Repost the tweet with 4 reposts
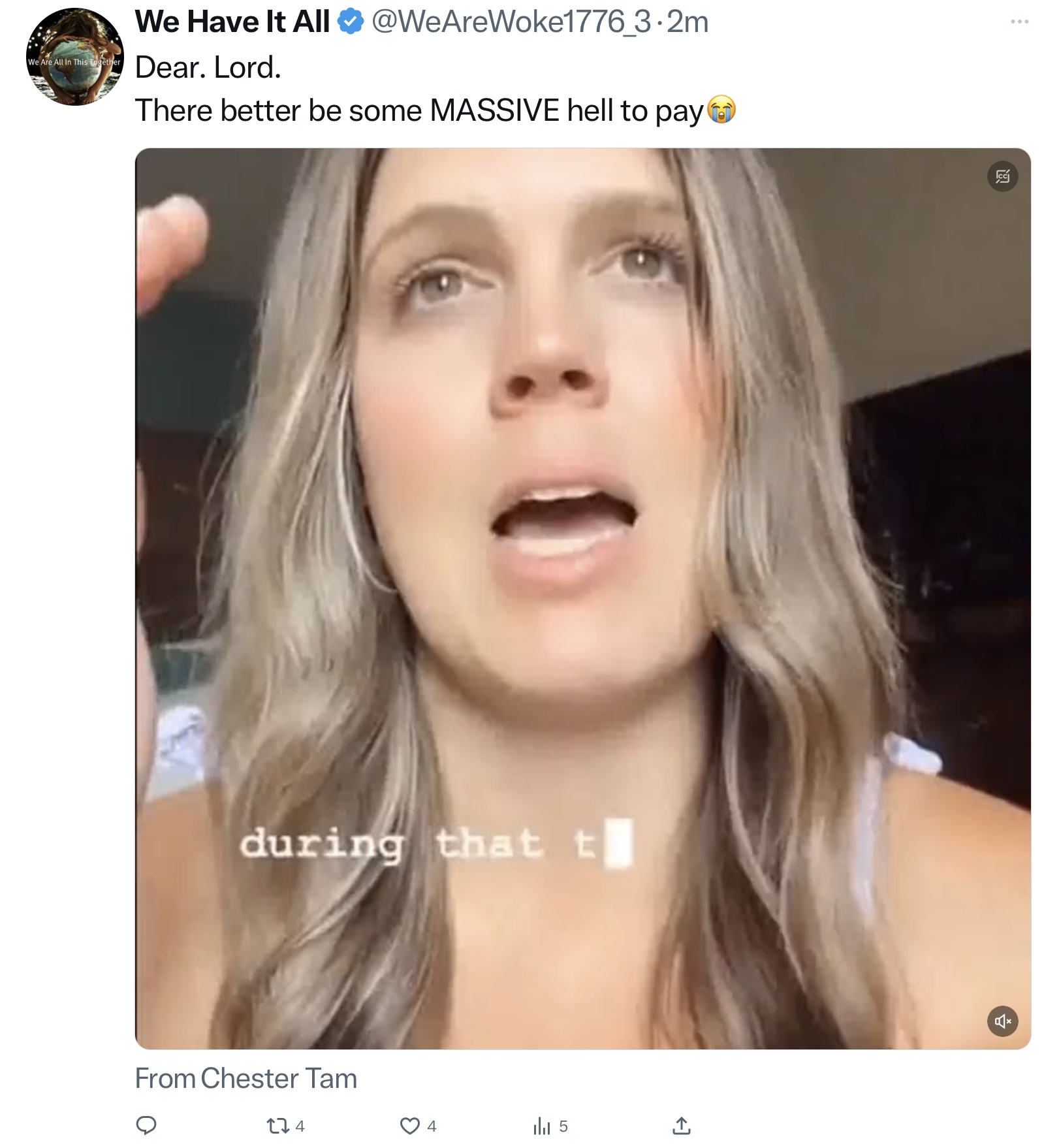Screen dimensions: 1044x1148 coord(285,1126)
